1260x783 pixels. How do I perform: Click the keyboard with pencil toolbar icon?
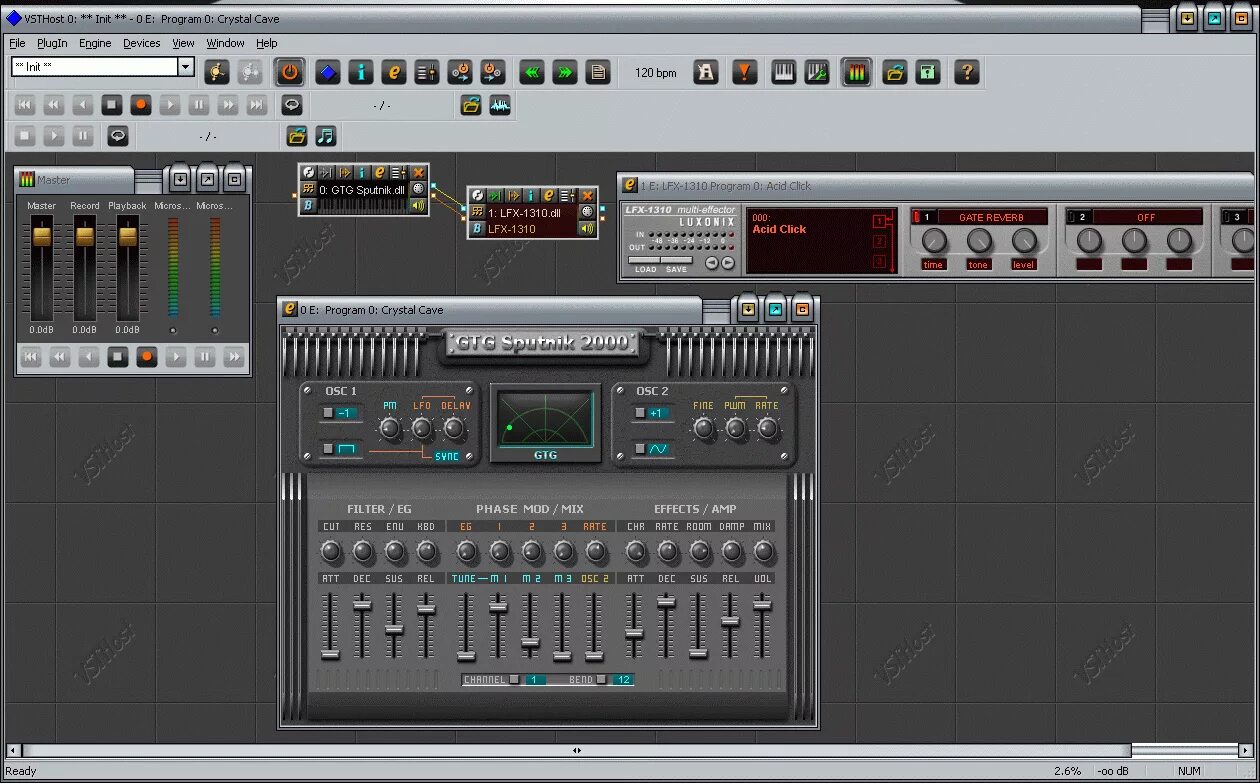817,72
